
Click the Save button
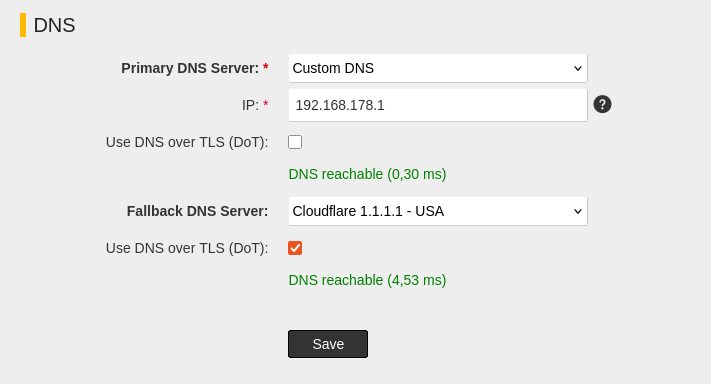[328, 344]
